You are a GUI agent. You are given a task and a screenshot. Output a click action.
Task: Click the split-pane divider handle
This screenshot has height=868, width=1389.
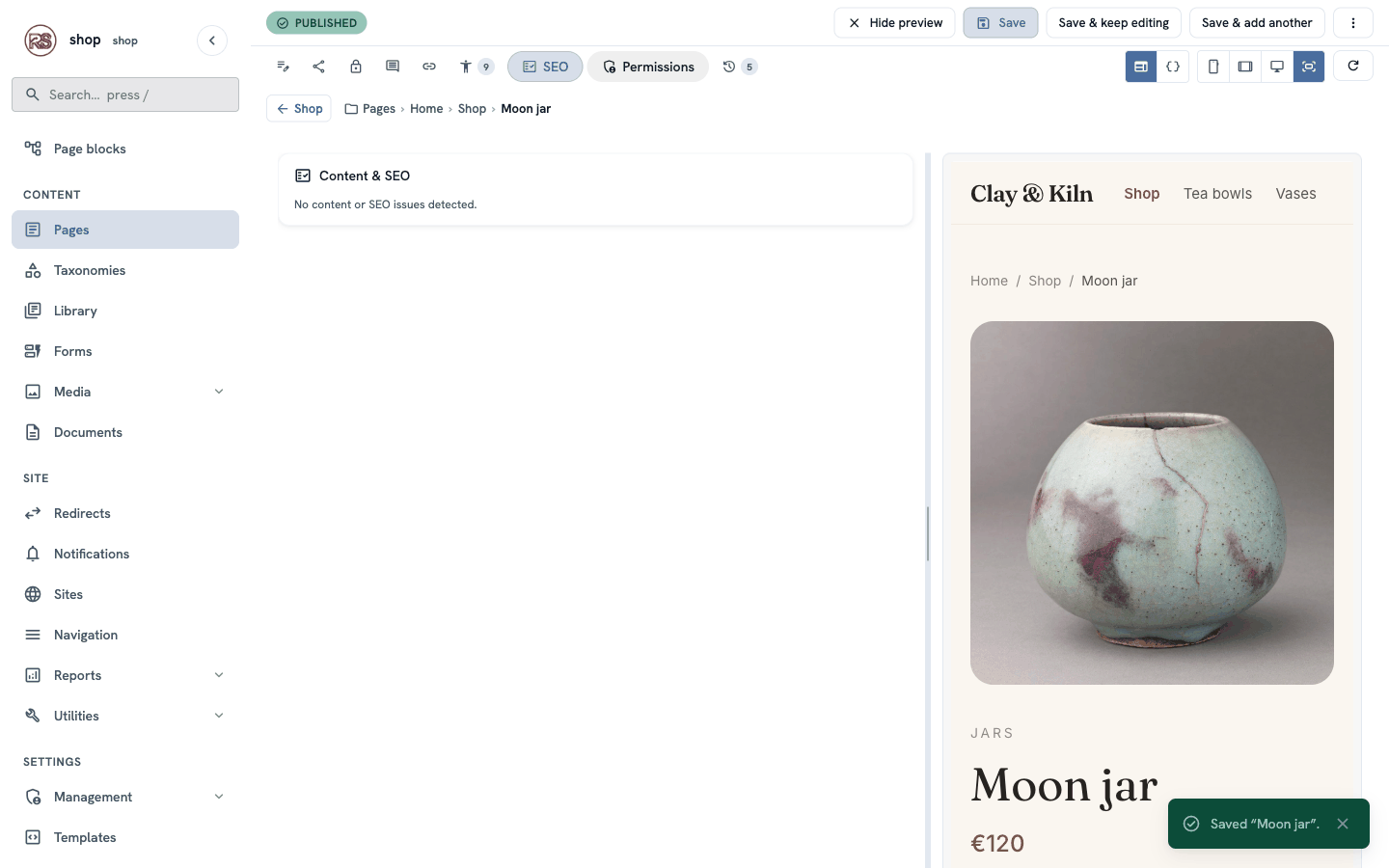pyautogui.click(x=928, y=533)
